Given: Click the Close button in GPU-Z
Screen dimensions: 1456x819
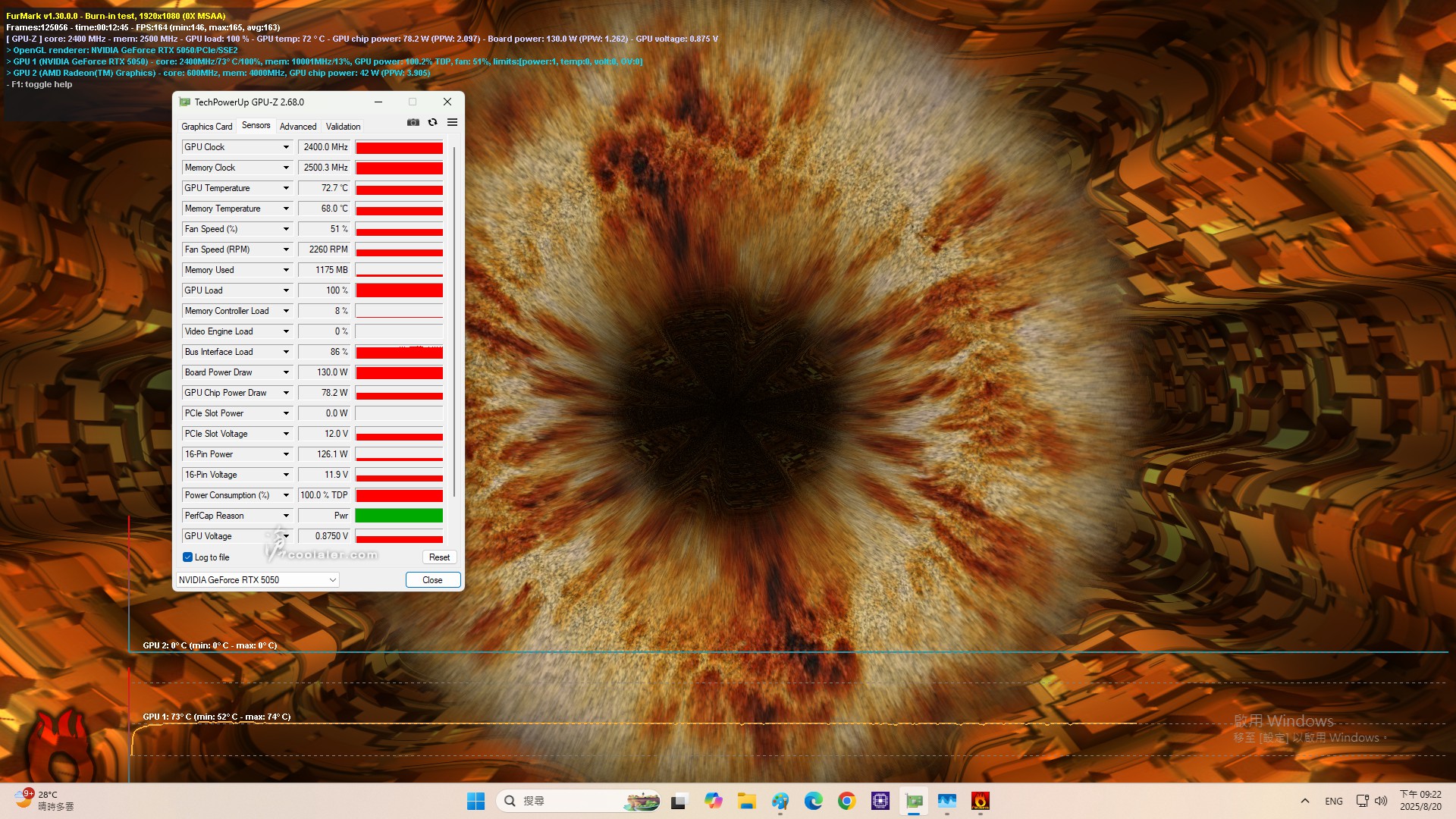Looking at the screenshot, I should pos(432,580).
